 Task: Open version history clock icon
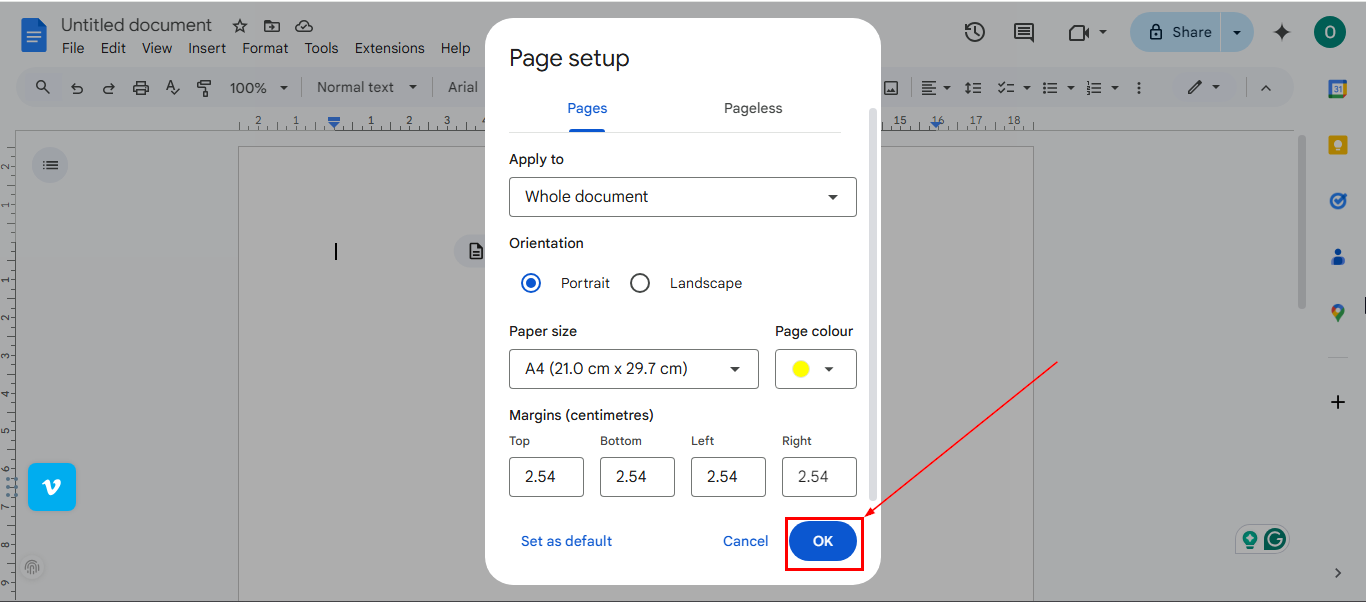pos(975,32)
